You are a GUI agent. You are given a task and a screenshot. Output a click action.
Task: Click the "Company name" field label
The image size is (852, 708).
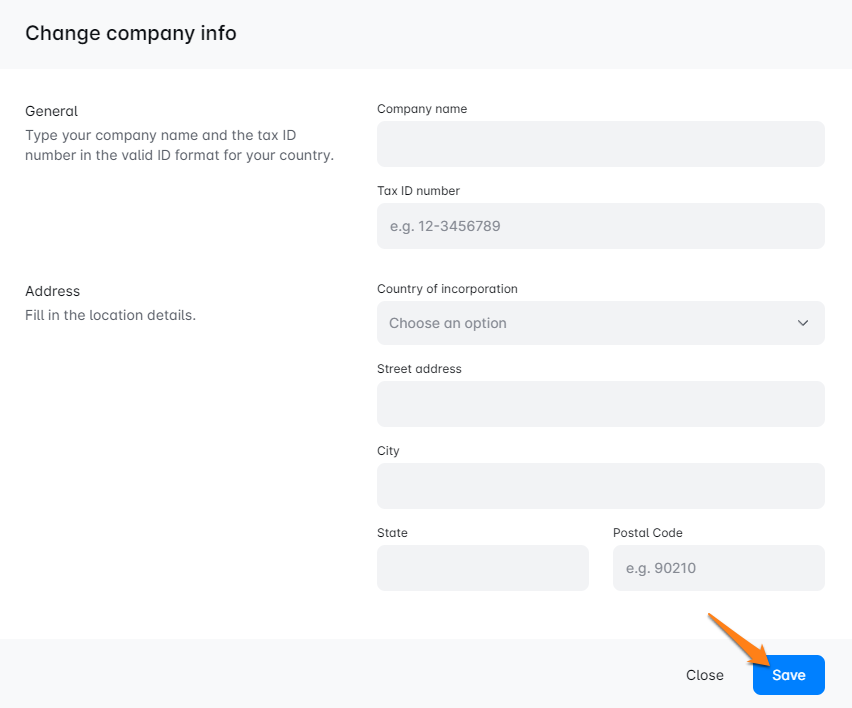(x=422, y=109)
